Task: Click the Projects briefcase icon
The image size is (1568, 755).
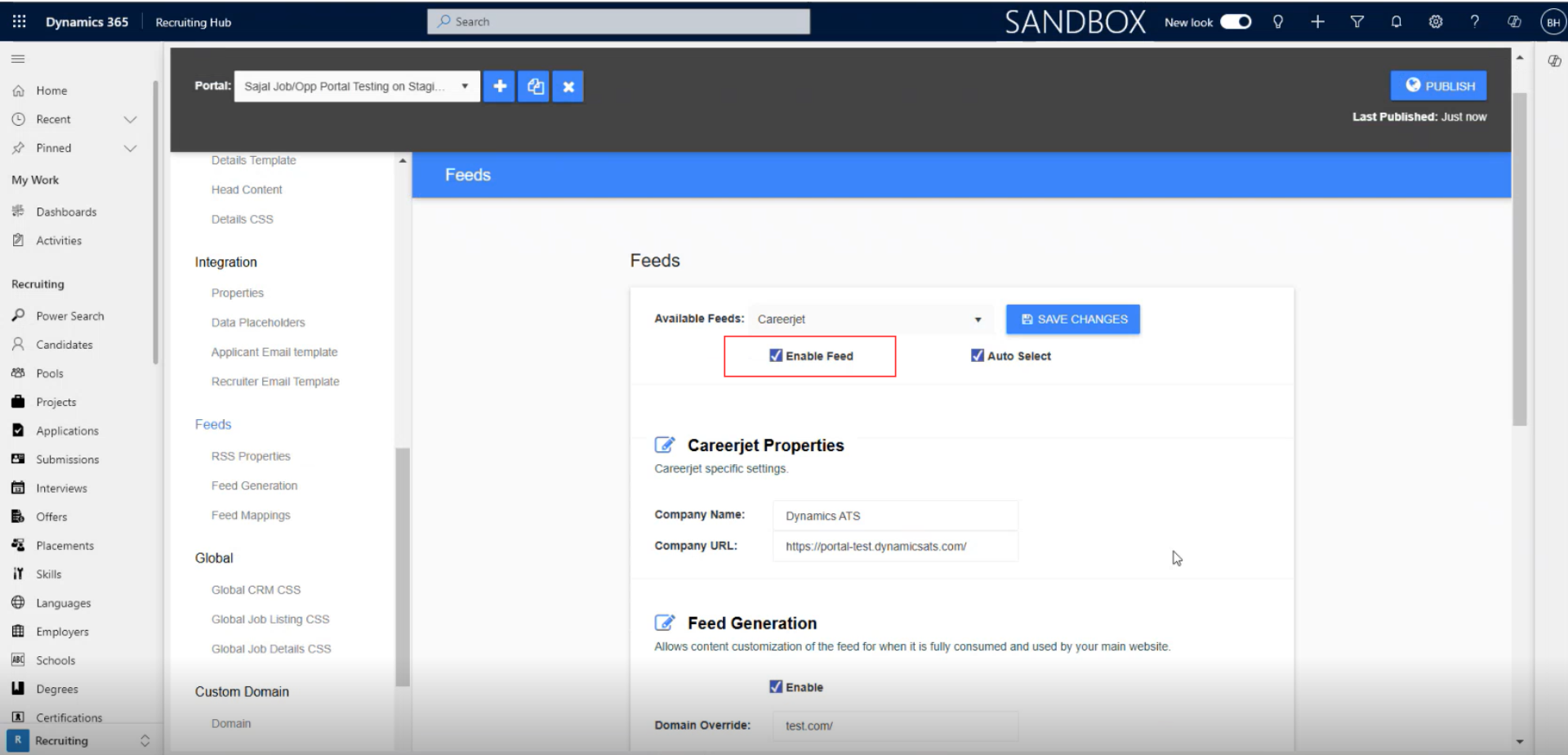Action: pyautogui.click(x=18, y=401)
